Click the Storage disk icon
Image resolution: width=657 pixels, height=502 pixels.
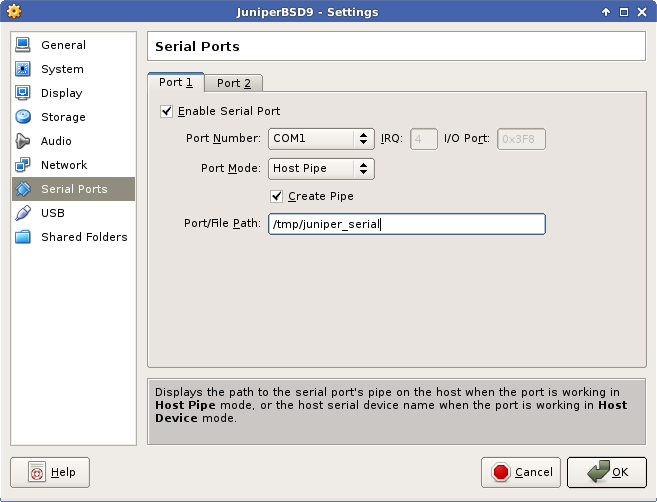[x=23, y=116]
